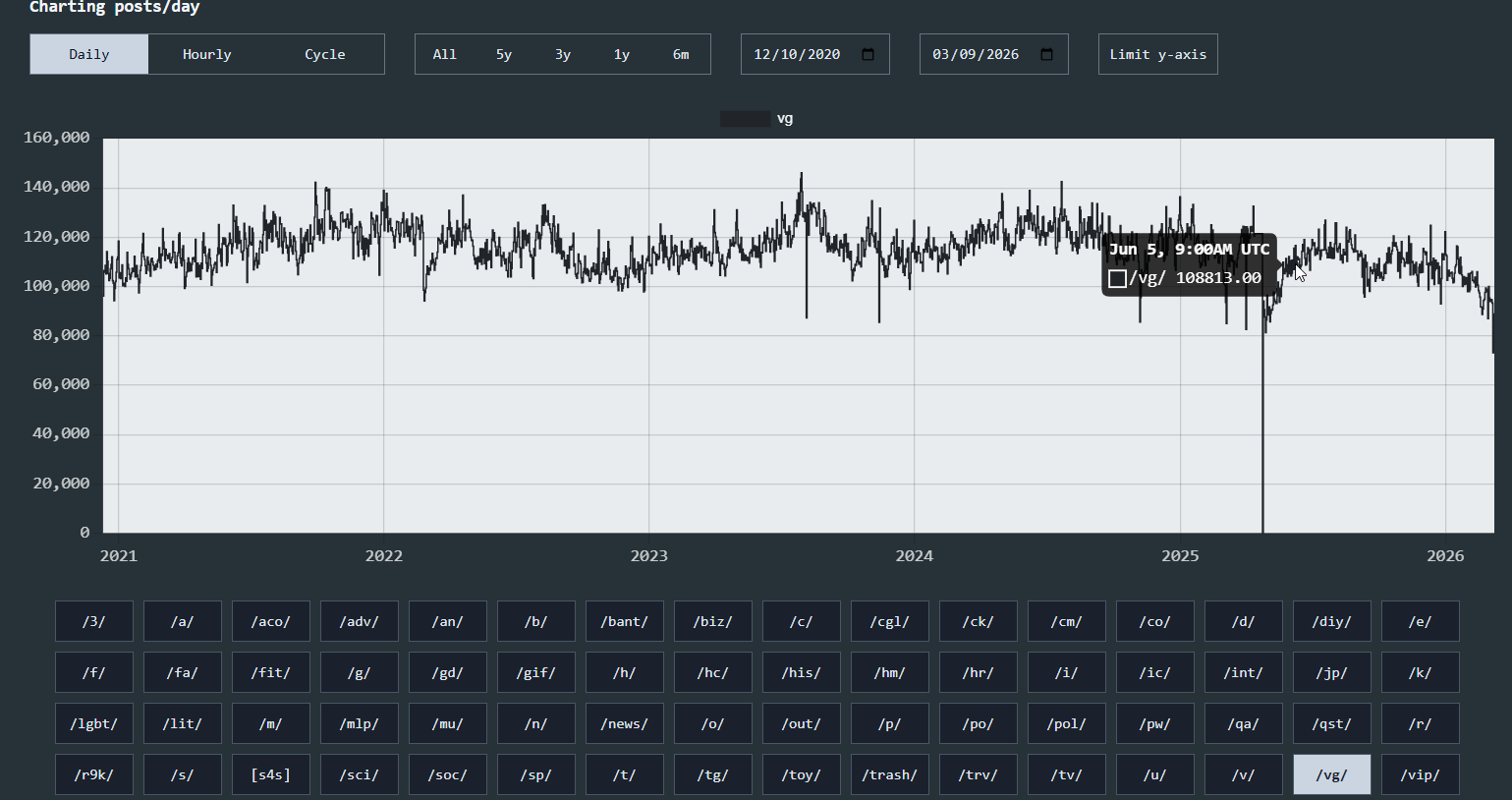
Task: Click the end date field 03/09/2026
Action: (x=994, y=54)
